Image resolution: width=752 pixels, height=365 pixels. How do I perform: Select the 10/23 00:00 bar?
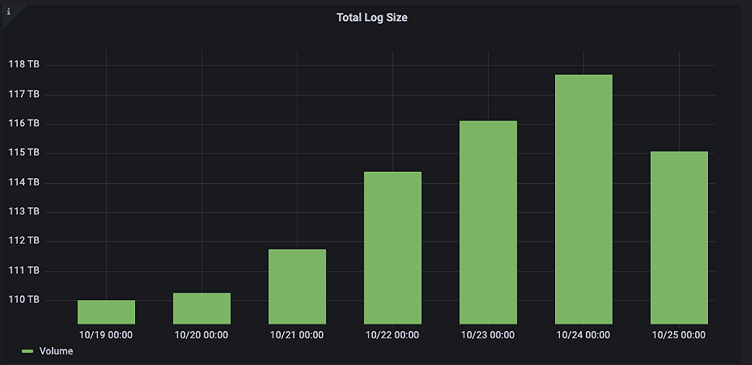pyautogui.click(x=488, y=223)
